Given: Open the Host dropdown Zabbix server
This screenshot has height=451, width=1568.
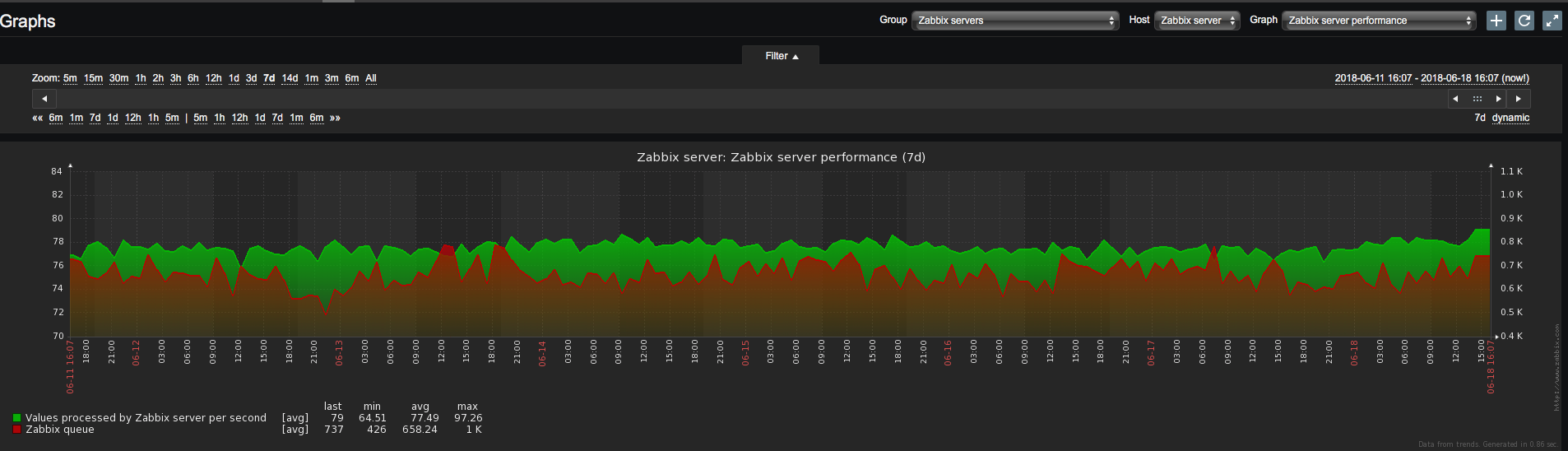Looking at the screenshot, I should 1197,21.
